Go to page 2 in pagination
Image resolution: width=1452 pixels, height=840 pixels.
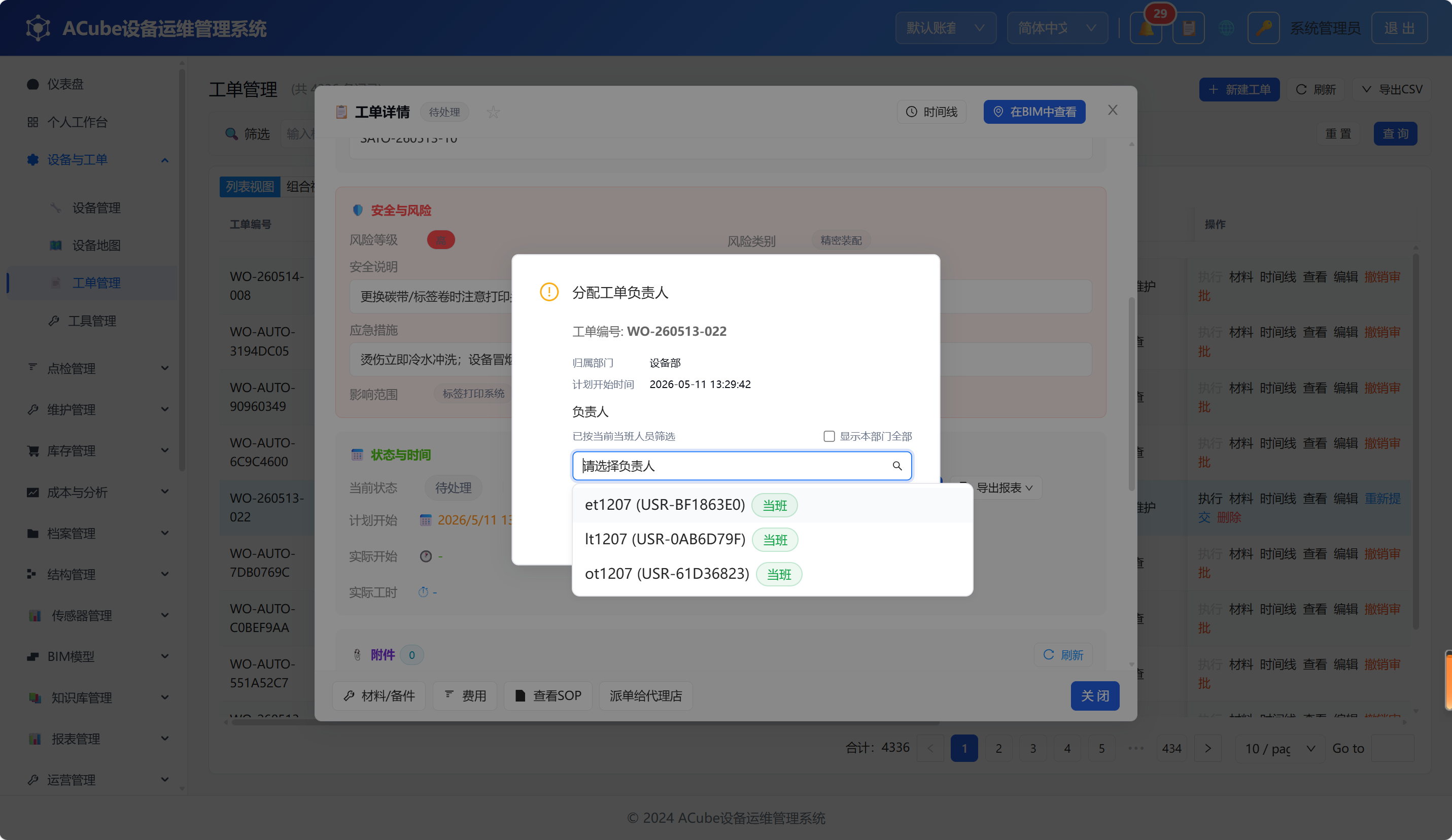click(x=998, y=748)
